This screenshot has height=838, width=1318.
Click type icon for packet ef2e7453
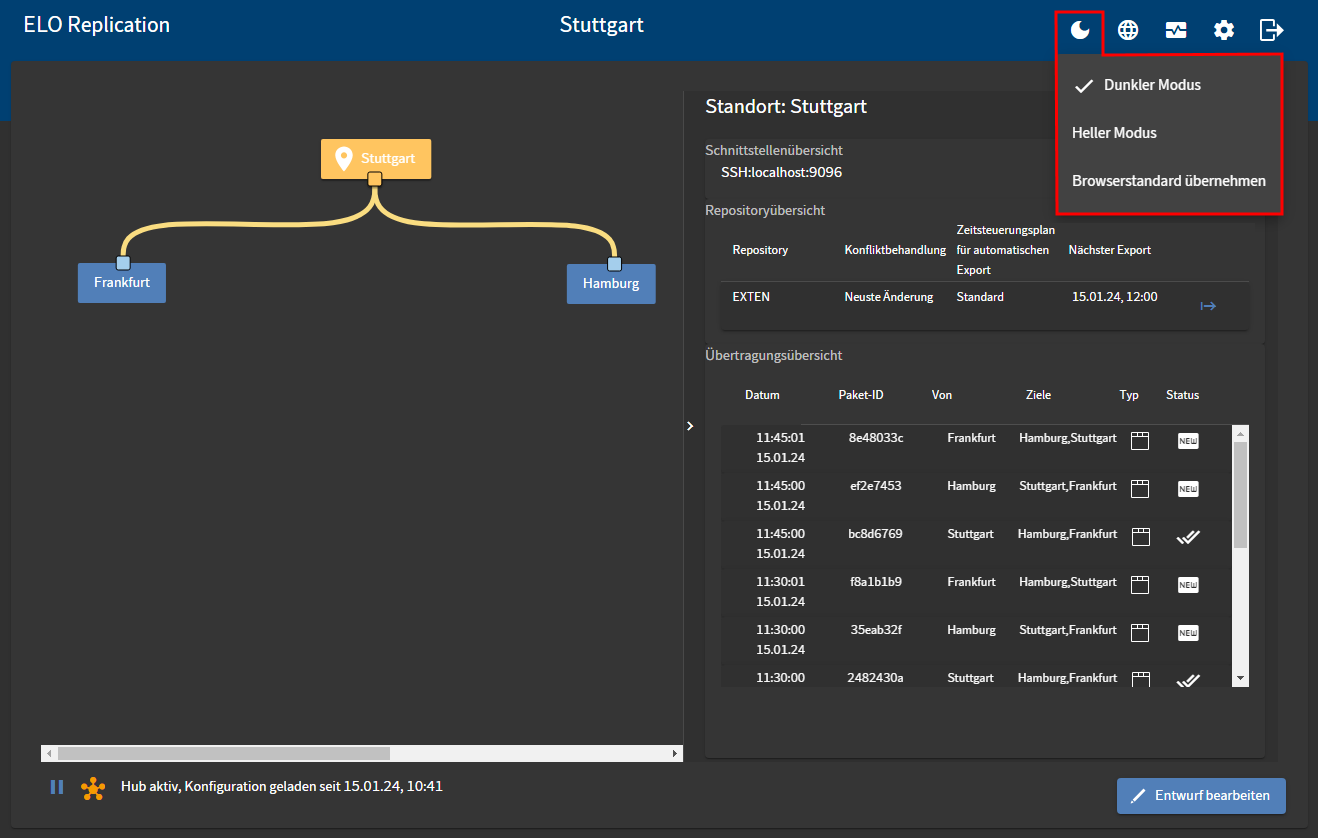tap(1140, 489)
